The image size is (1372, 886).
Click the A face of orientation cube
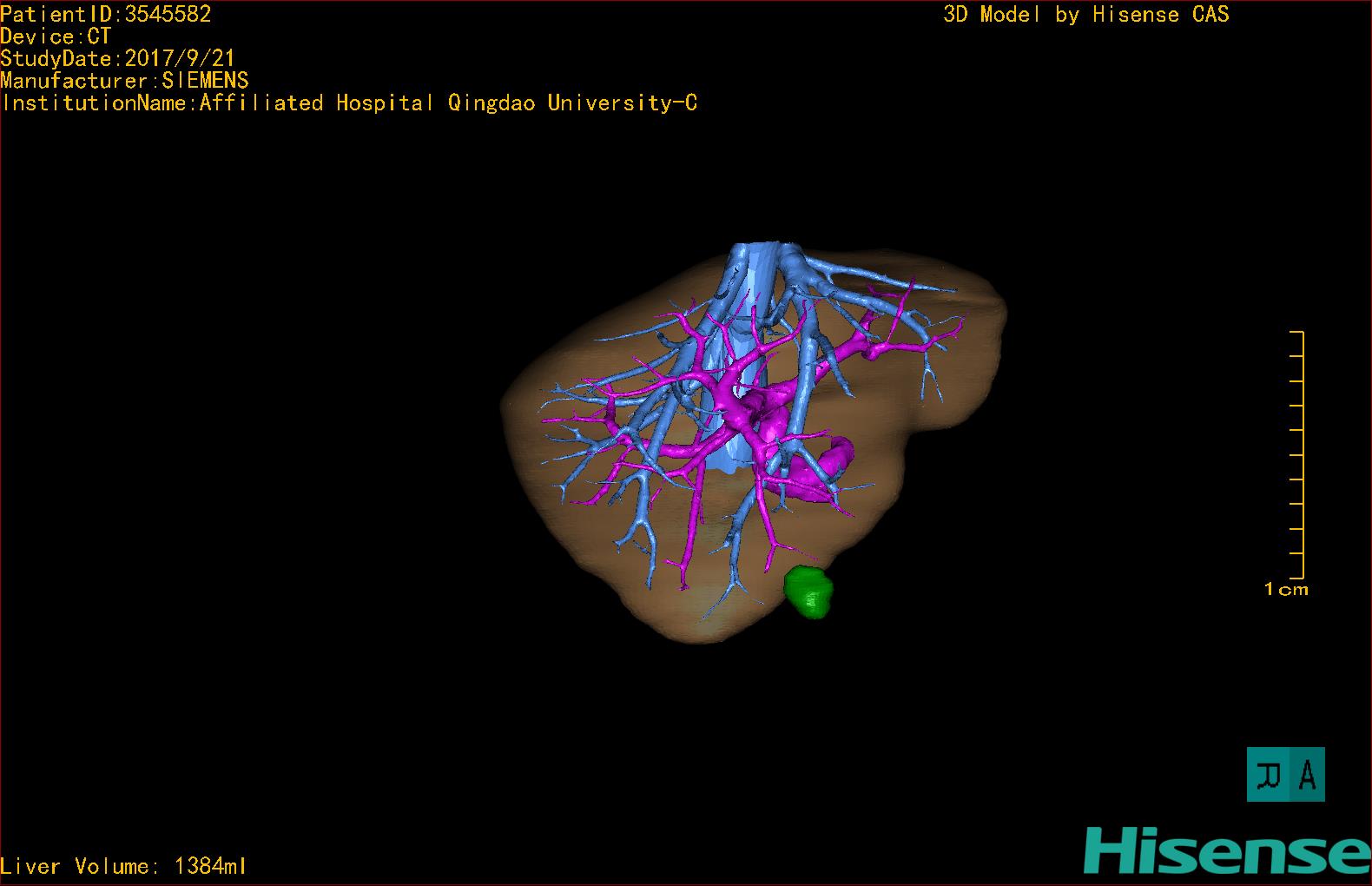pos(1307,774)
